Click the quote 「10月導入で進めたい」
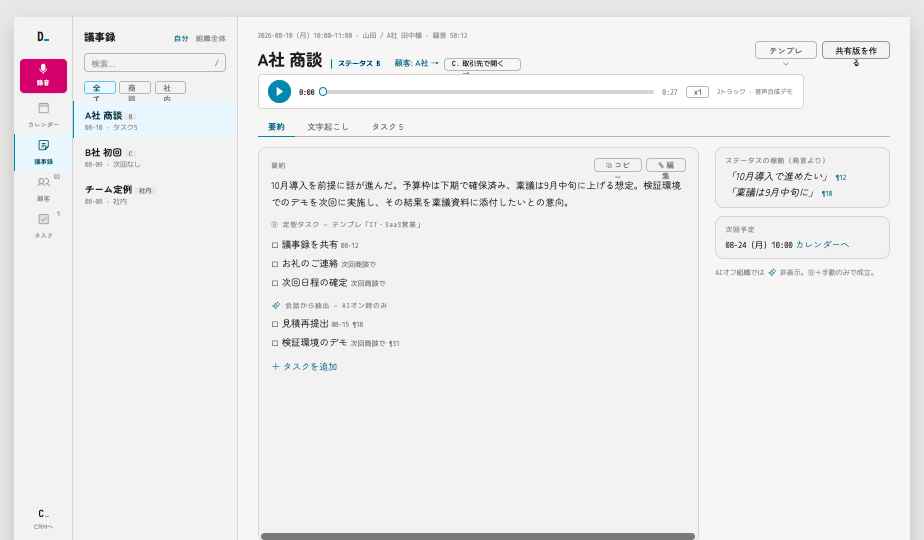The image size is (924, 540). pos(780,176)
